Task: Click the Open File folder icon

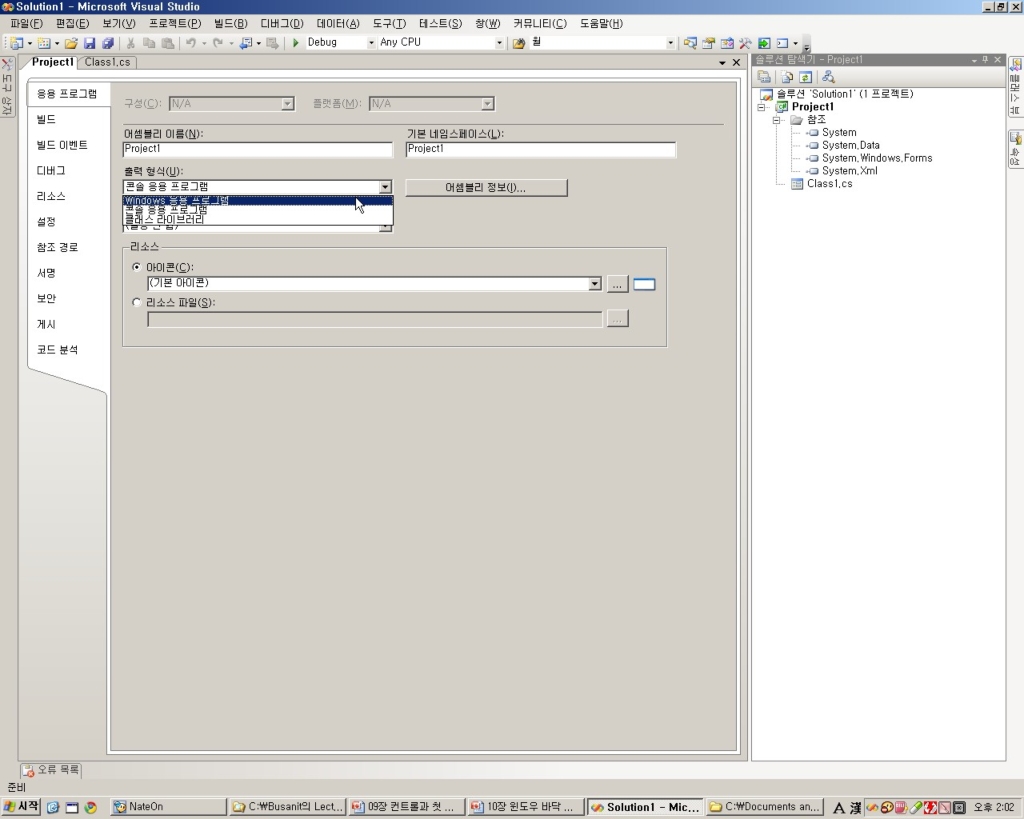Action: tap(71, 43)
